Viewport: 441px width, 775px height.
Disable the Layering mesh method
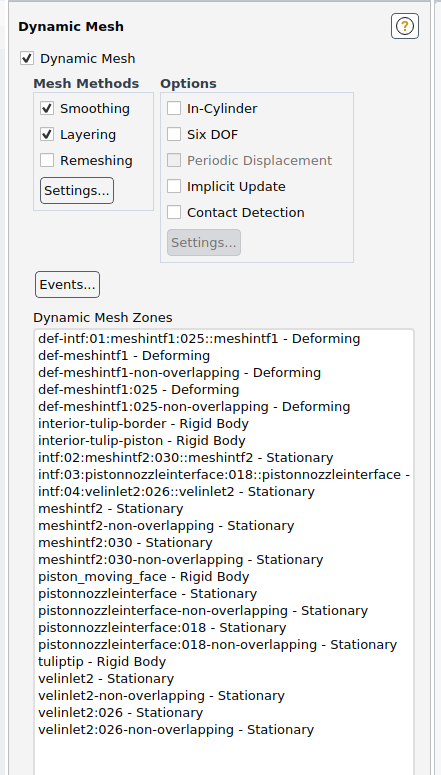click(47, 134)
